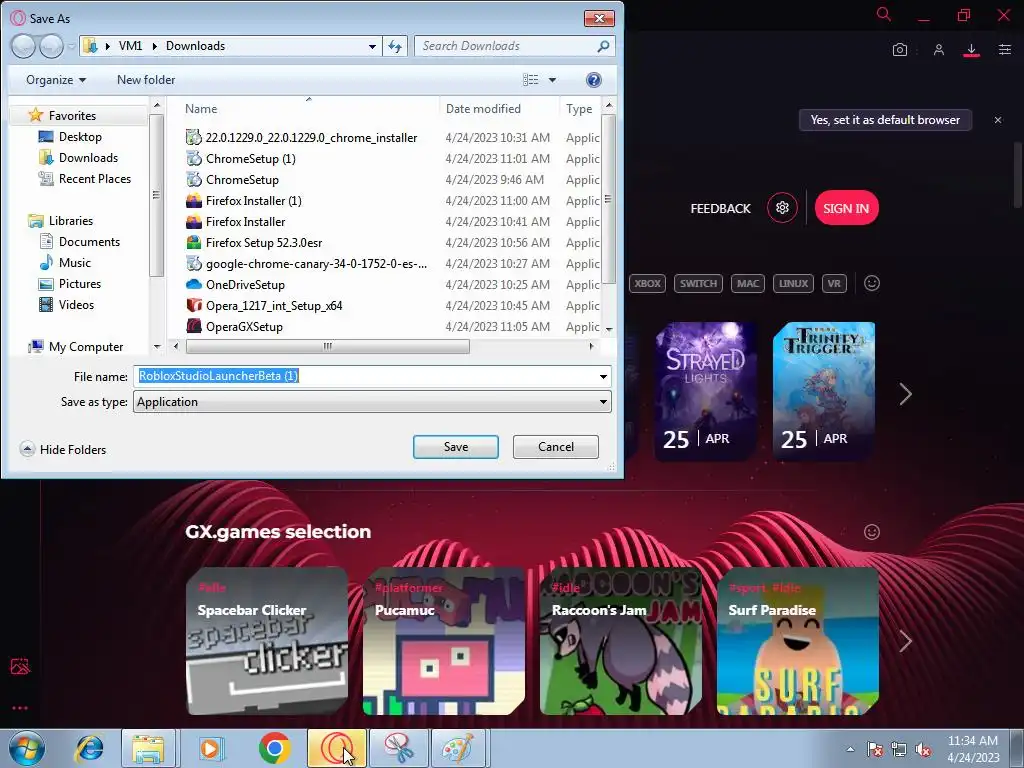
Task: Collapse folders with Hide Folders
Action: [63, 449]
